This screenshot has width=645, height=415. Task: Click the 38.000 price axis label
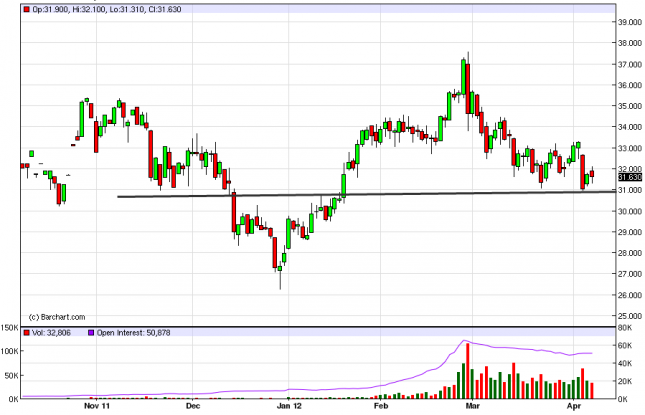point(629,43)
